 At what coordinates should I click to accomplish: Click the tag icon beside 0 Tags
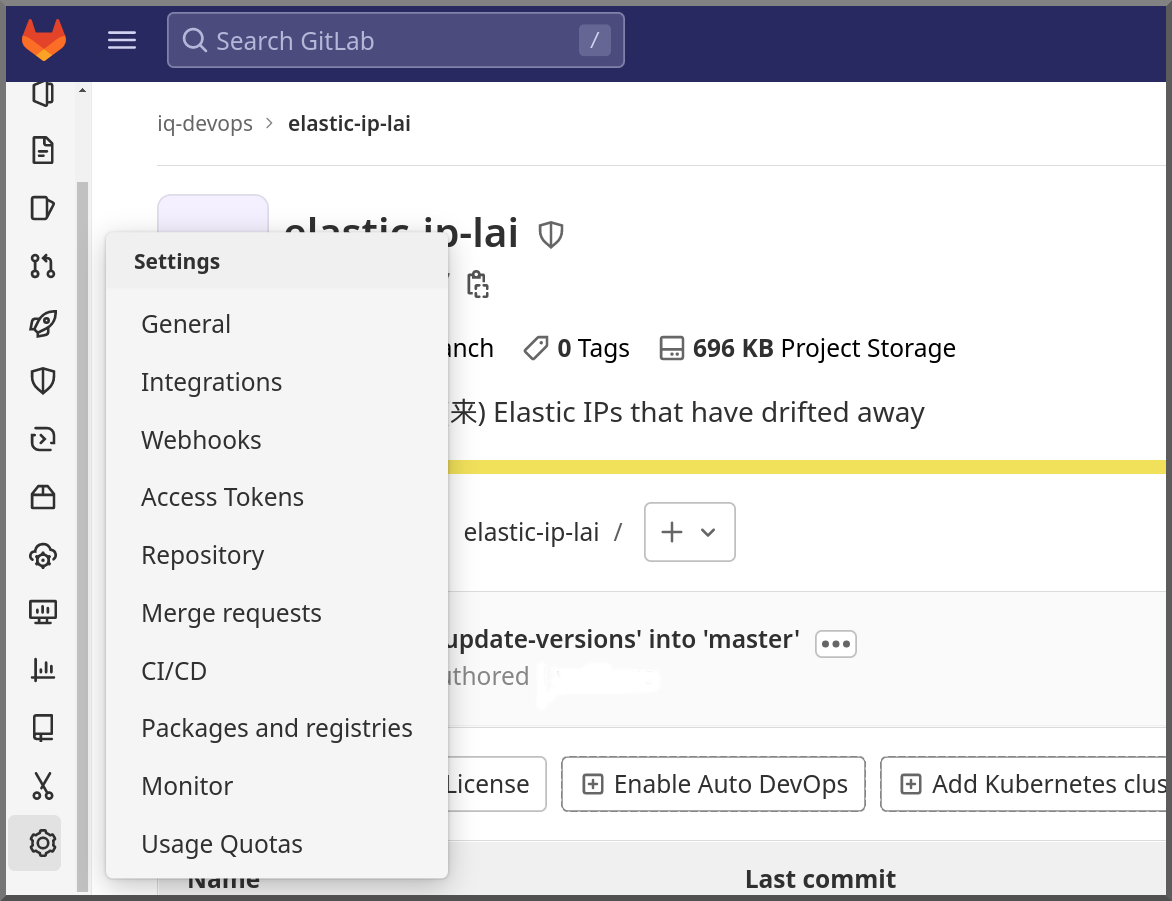(535, 348)
